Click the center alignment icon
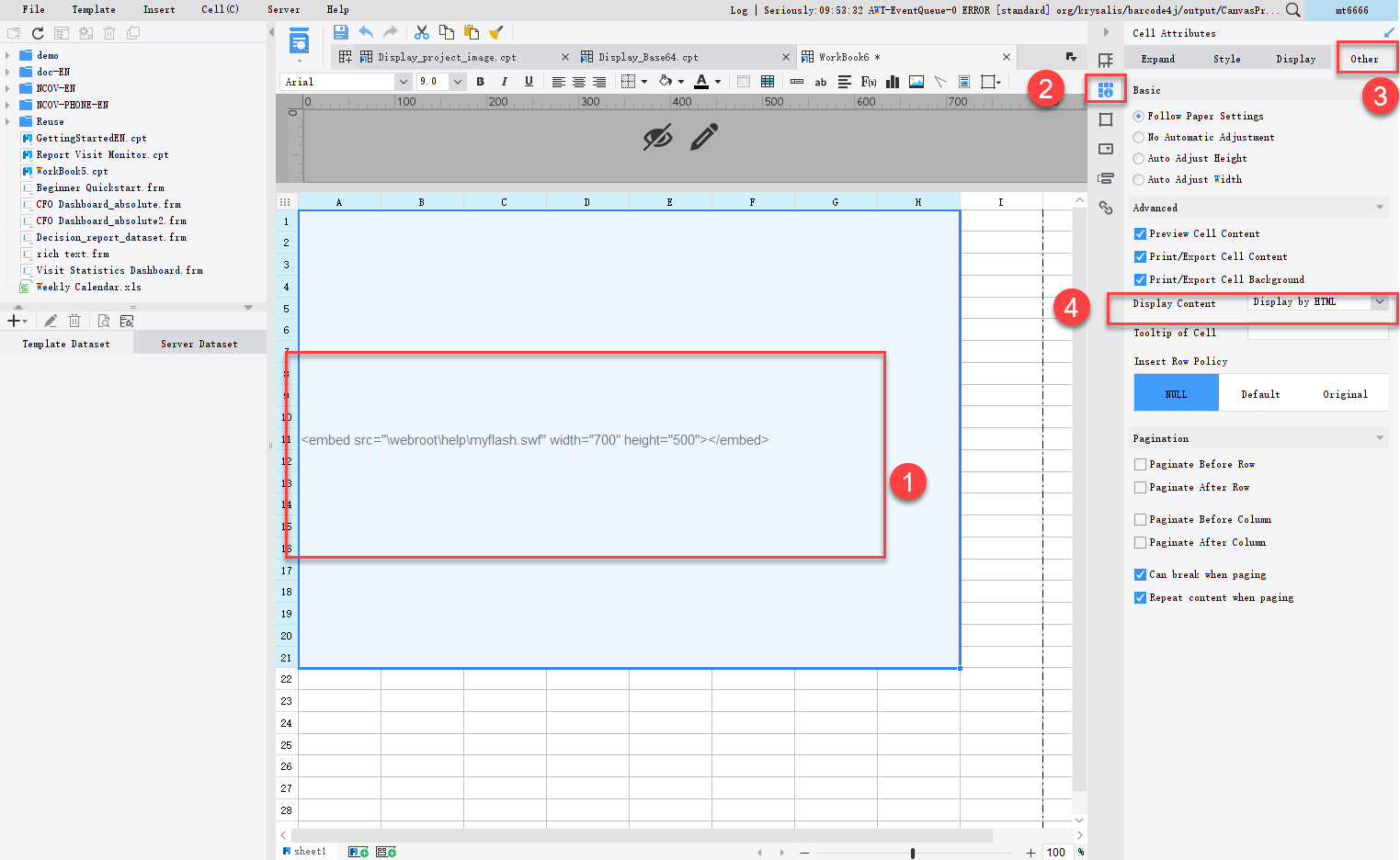Screen dimensions: 1400x860 point(578,82)
